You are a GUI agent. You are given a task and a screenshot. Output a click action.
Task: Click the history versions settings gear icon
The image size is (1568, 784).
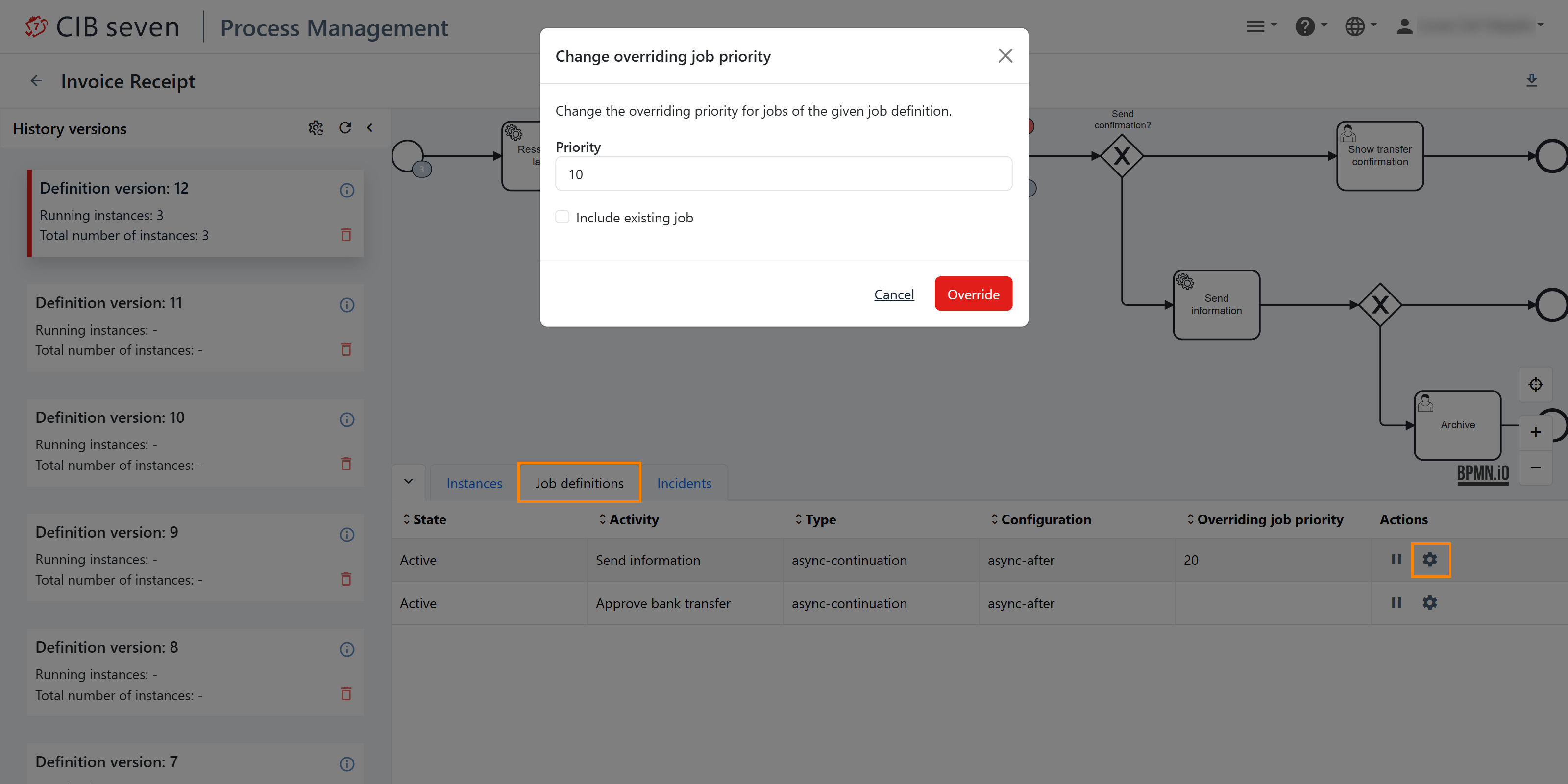[x=315, y=128]
